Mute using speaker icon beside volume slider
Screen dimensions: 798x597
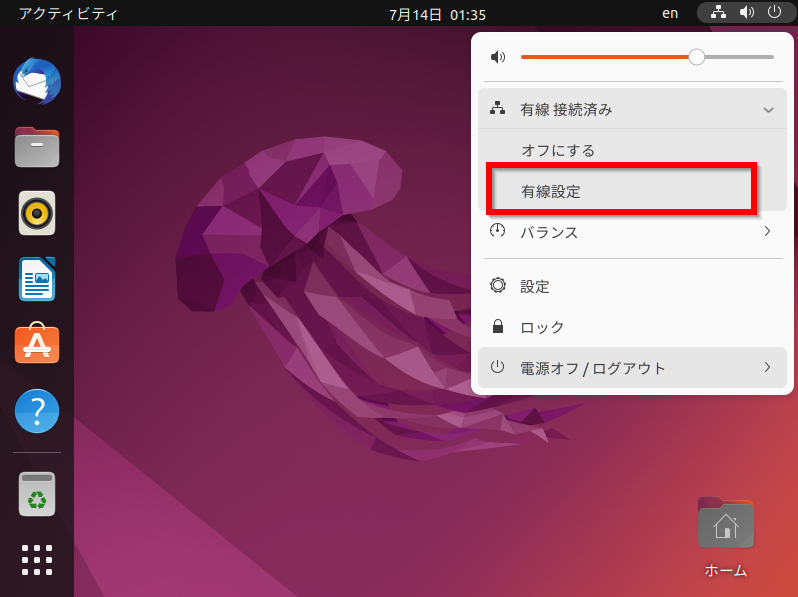(498, 57)
